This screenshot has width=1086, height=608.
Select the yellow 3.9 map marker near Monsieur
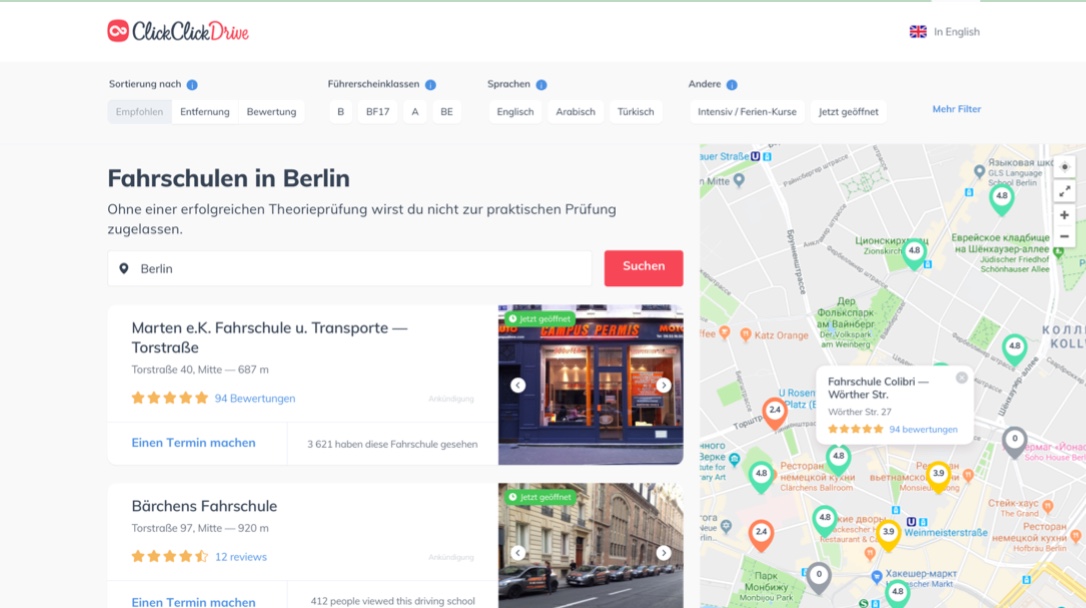[x=938, y=476]
